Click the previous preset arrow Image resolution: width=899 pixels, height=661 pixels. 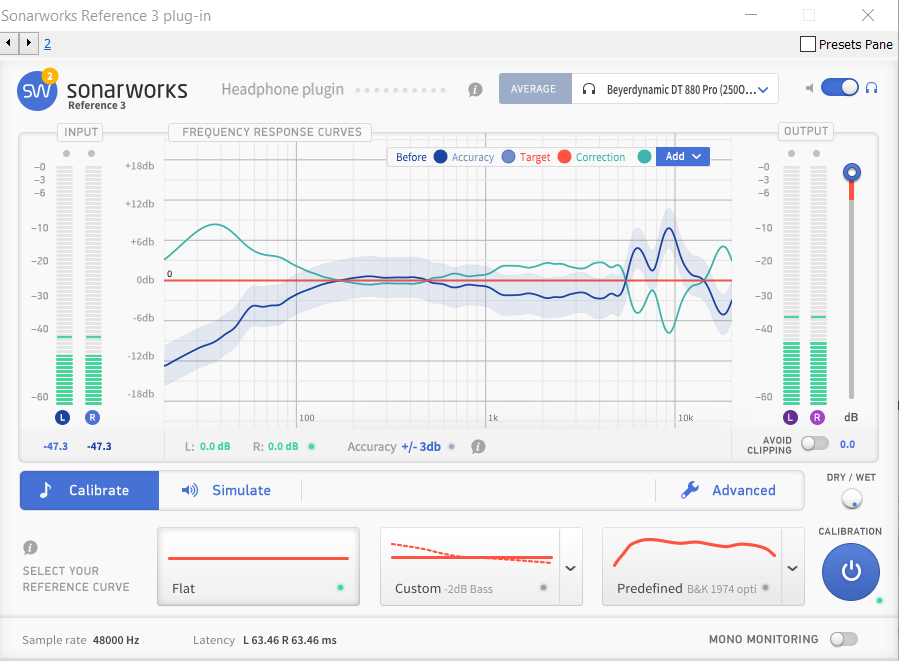click(9, 43)
